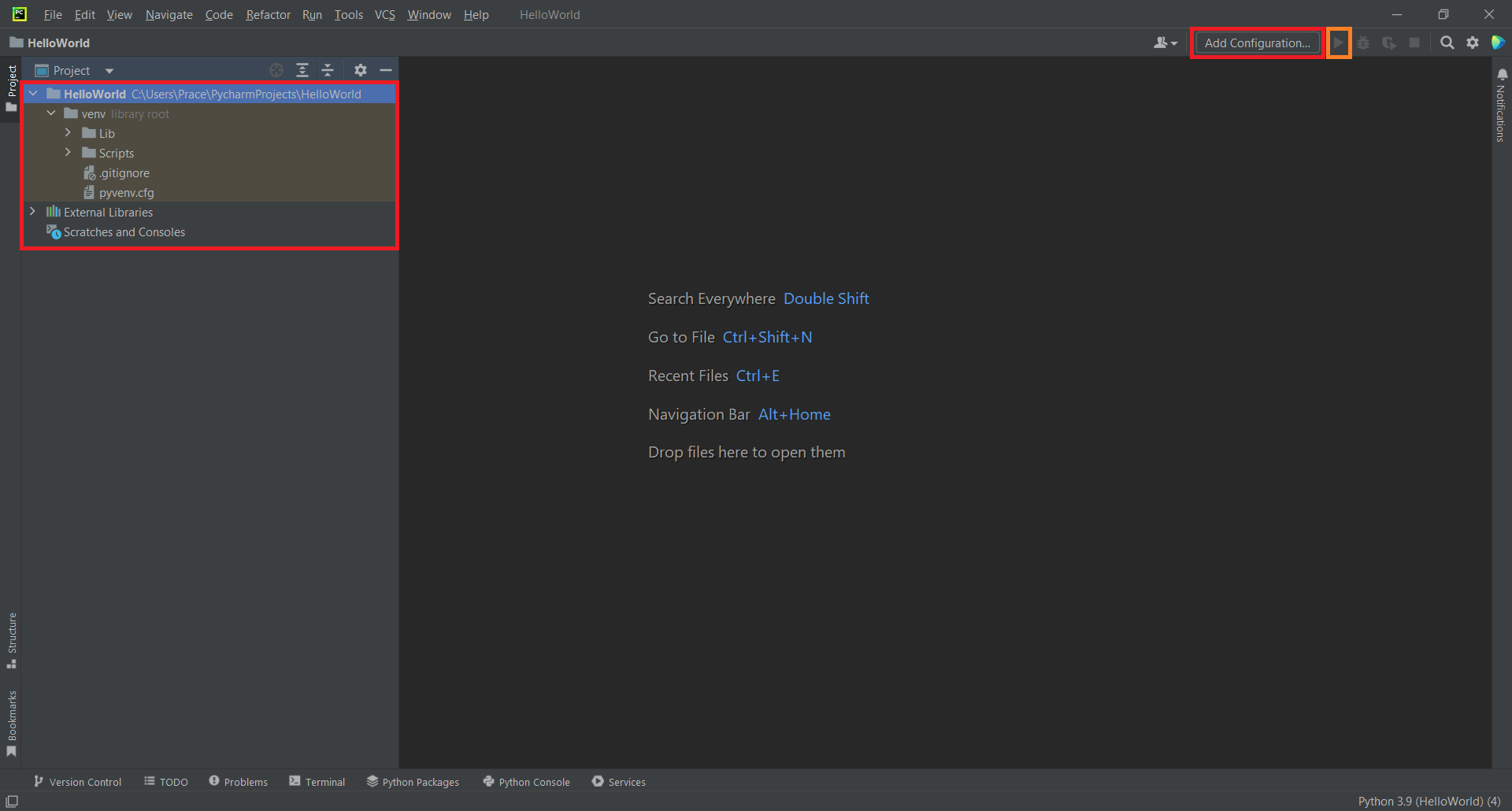Open Version Control tool window
The height and width of the screenshot is (811, 1512).
pyautogui.click(x=77, y=781)
